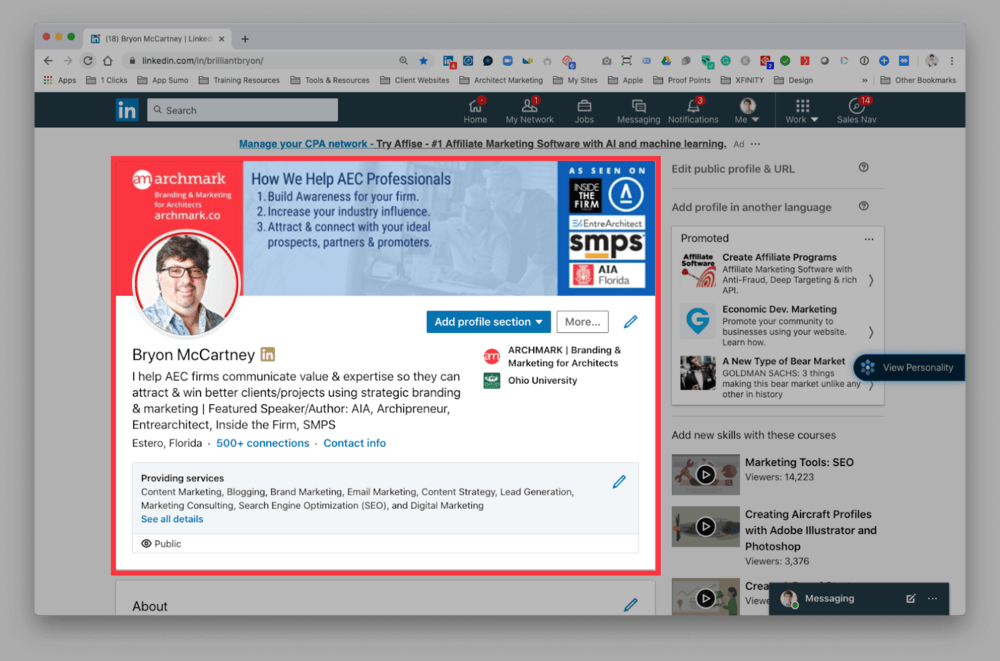Image resolution: width=1000 pixels, height=661 pixels.
Task: Open Add profile section dropdown
Action: [x=489, y=322]
